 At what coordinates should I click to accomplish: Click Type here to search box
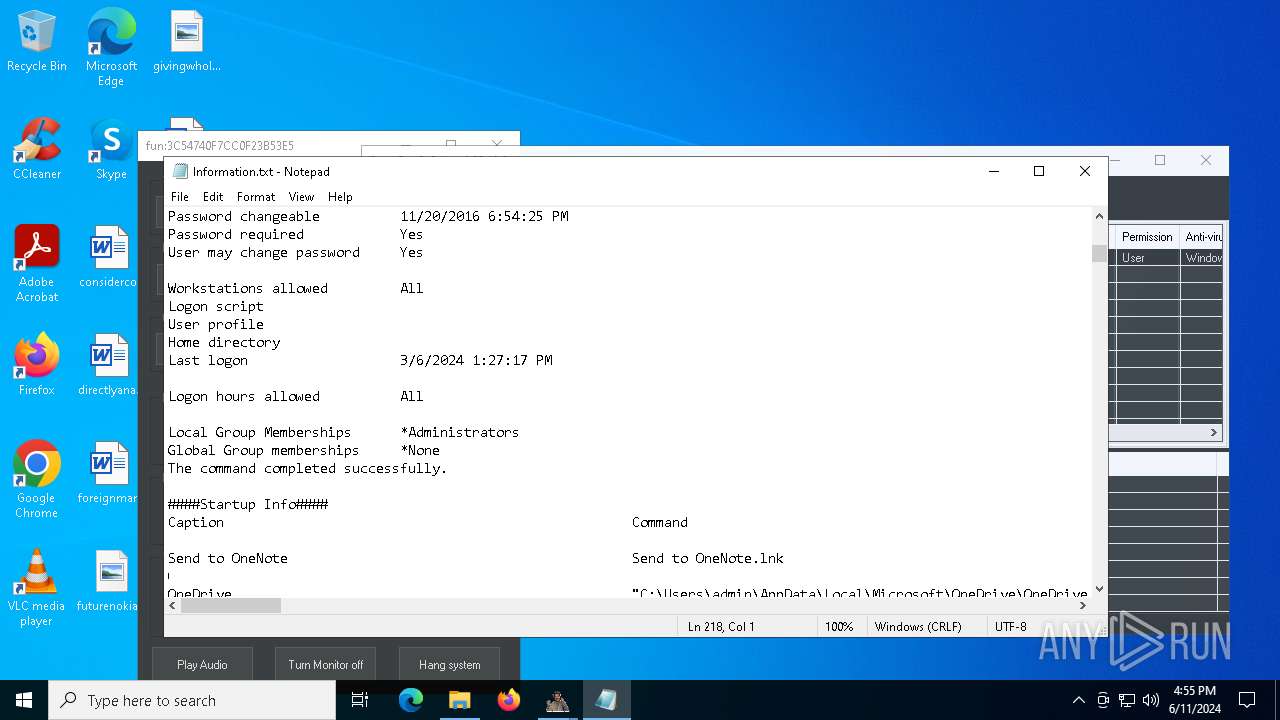click(x=192, y=700)
